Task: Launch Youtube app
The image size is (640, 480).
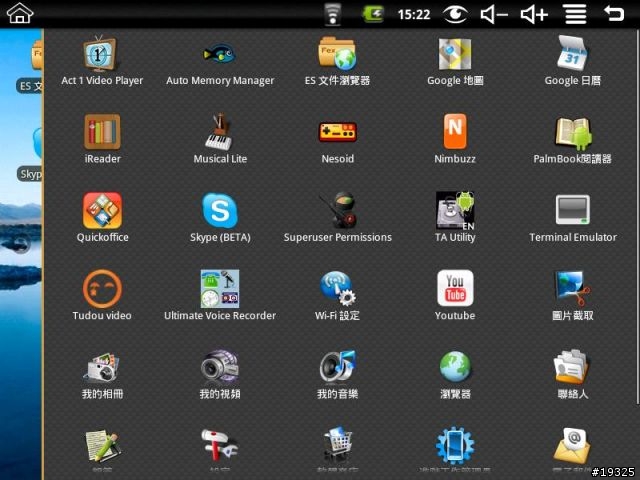Action: [455, 295]
